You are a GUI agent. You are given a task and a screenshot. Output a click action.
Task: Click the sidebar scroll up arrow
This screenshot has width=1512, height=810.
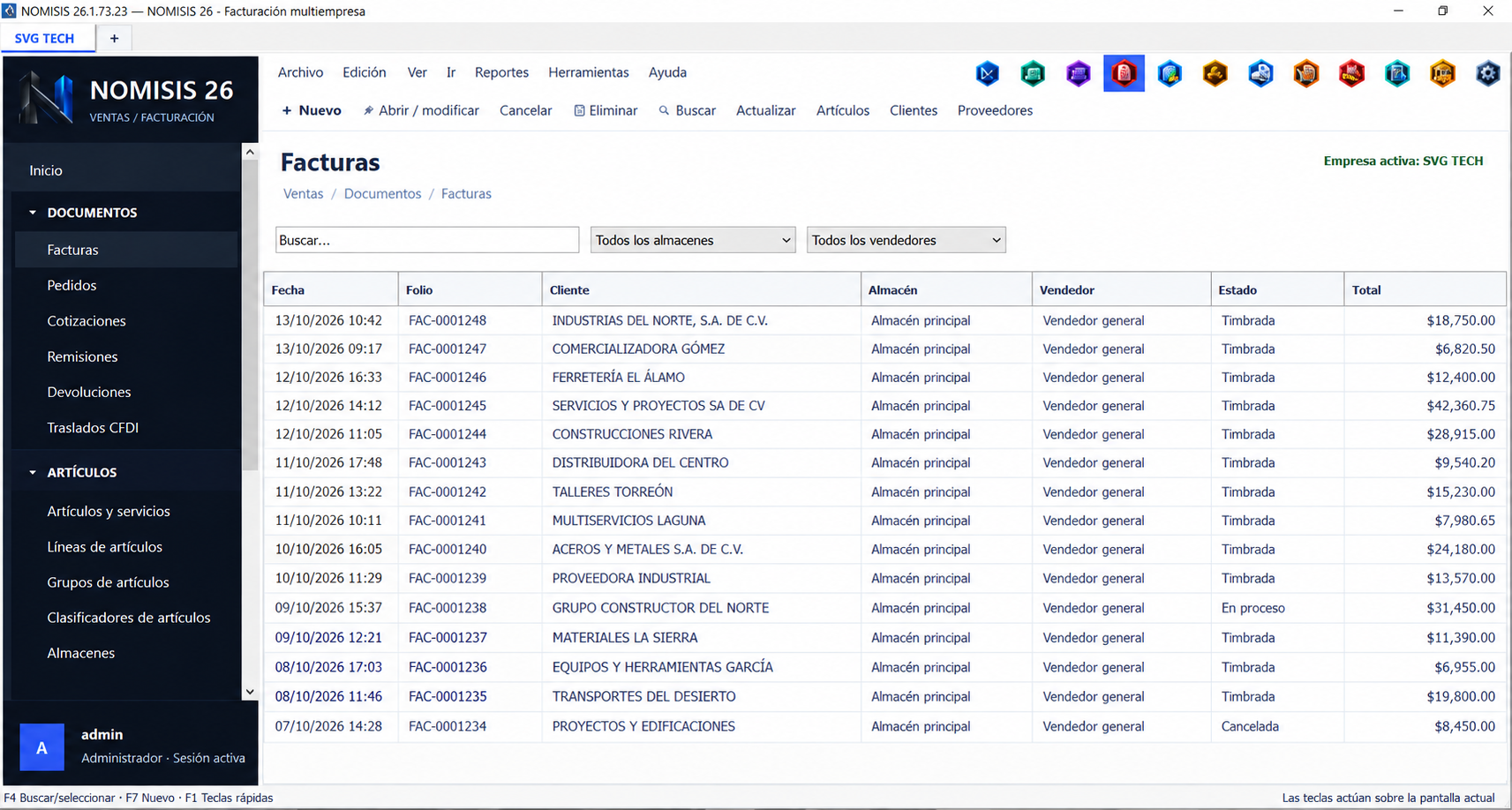pos(250,152)
